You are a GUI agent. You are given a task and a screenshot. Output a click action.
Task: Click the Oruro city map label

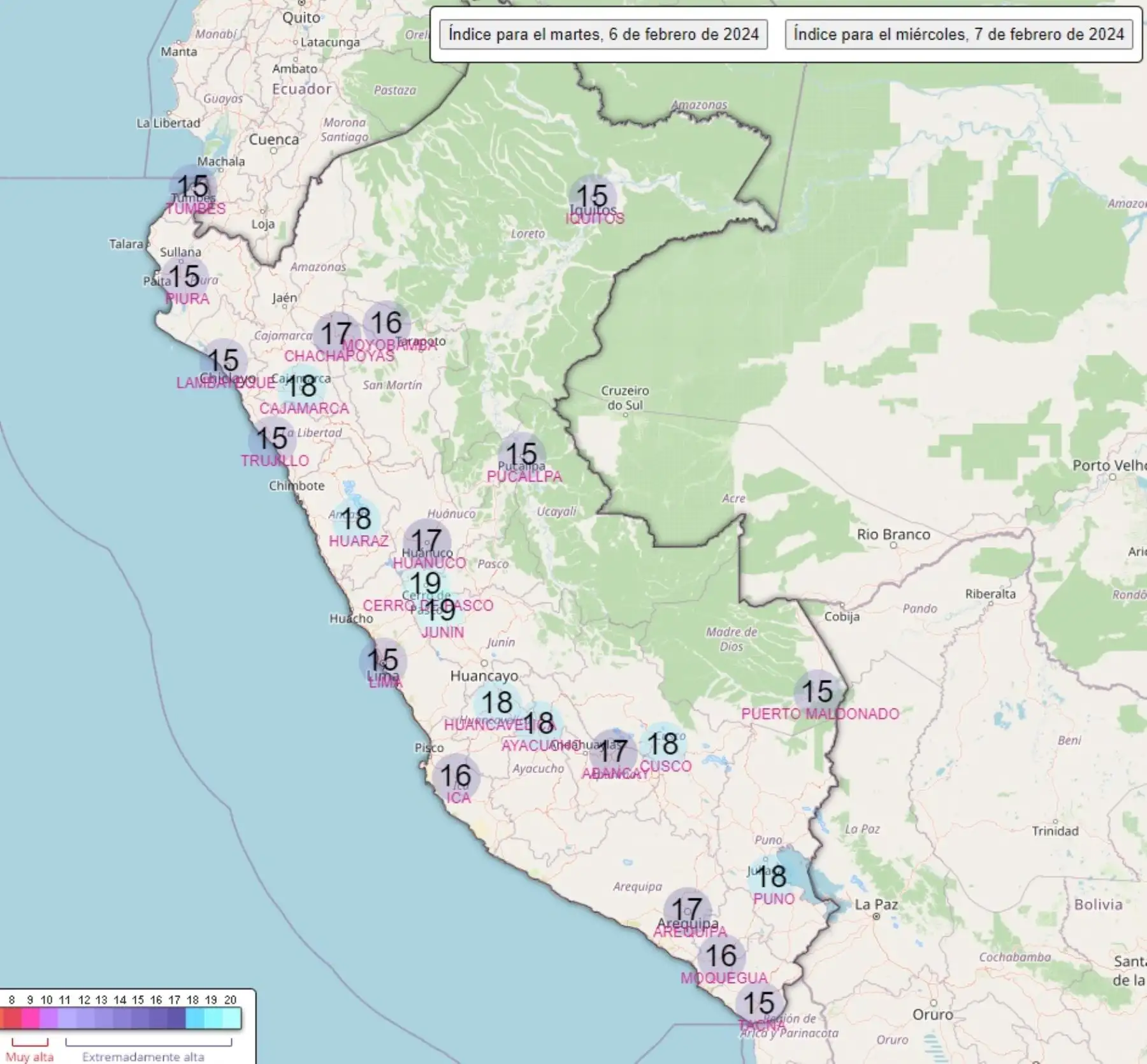tap(933, 1014)
